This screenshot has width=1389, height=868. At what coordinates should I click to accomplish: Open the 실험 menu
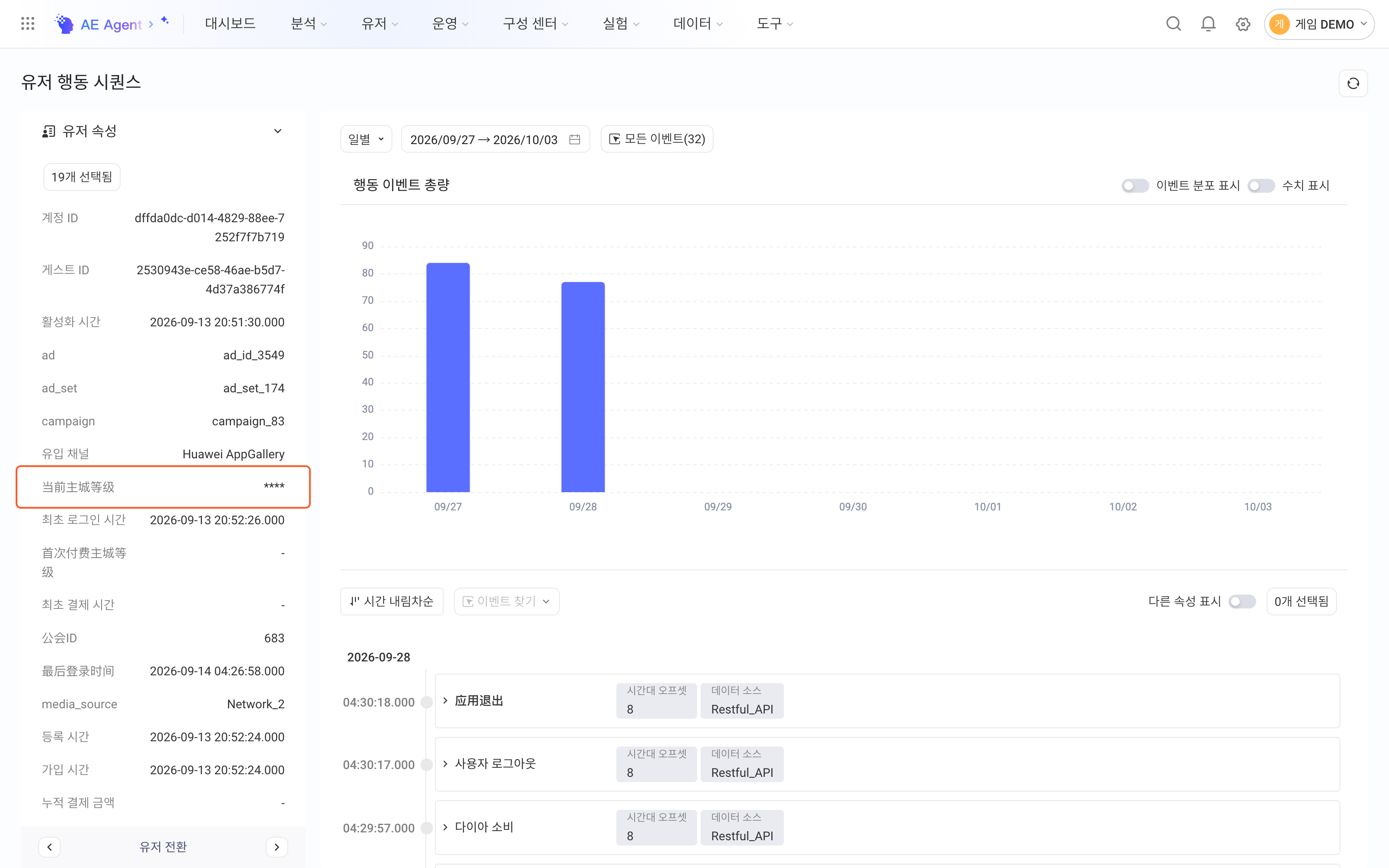[x=620, y=23]
